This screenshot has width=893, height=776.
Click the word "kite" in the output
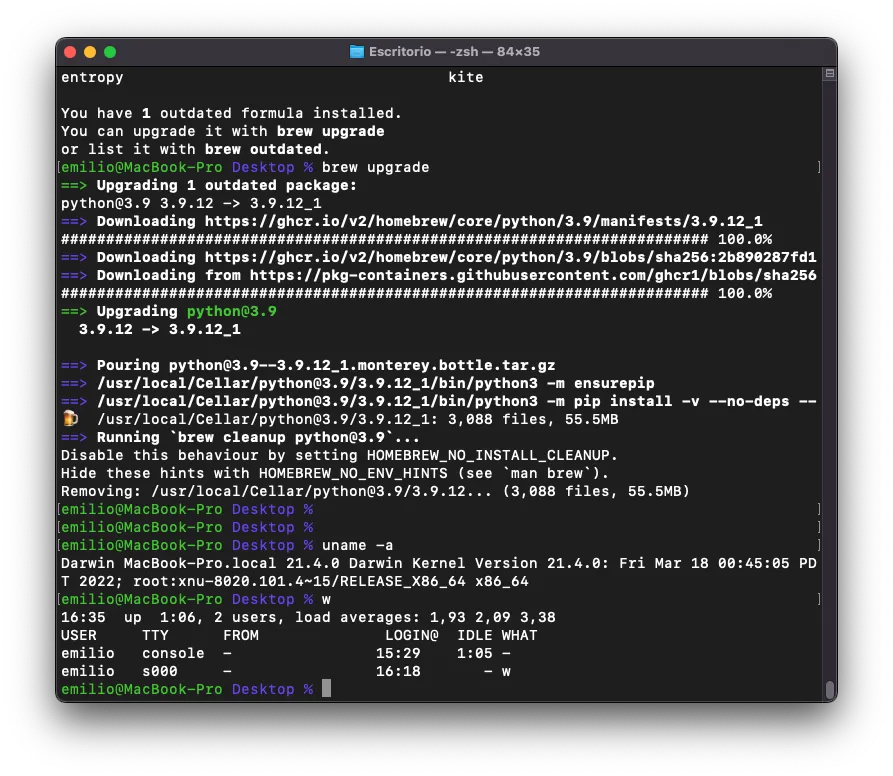pyautogui.click(x=465, y=77)
